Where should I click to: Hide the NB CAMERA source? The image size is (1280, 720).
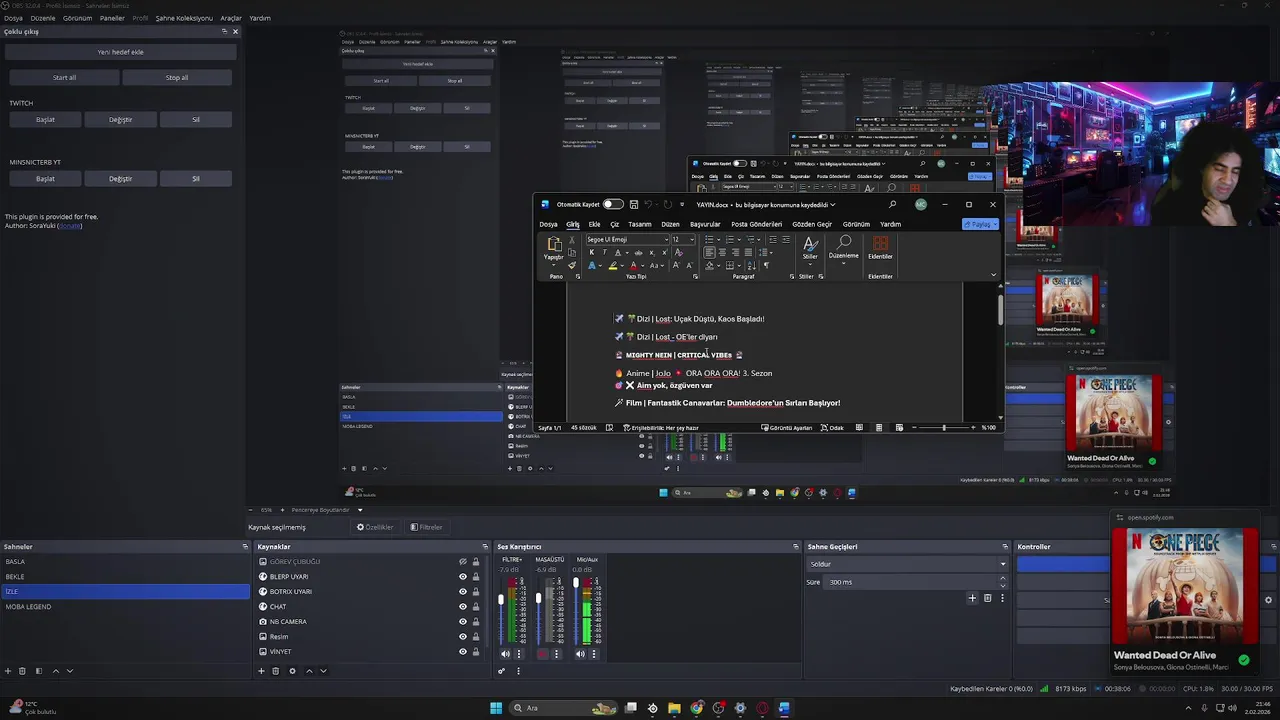coord(462,622)
